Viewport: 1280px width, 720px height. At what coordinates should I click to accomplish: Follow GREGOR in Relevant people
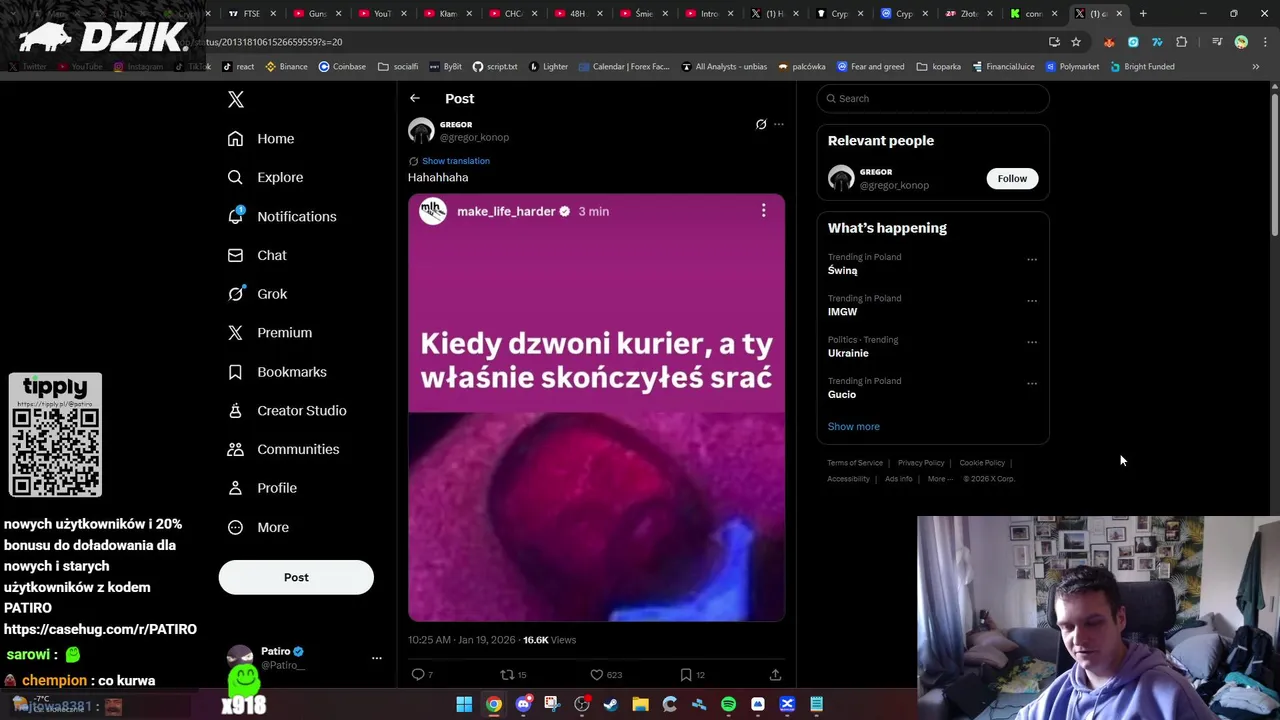point(1012,178)
